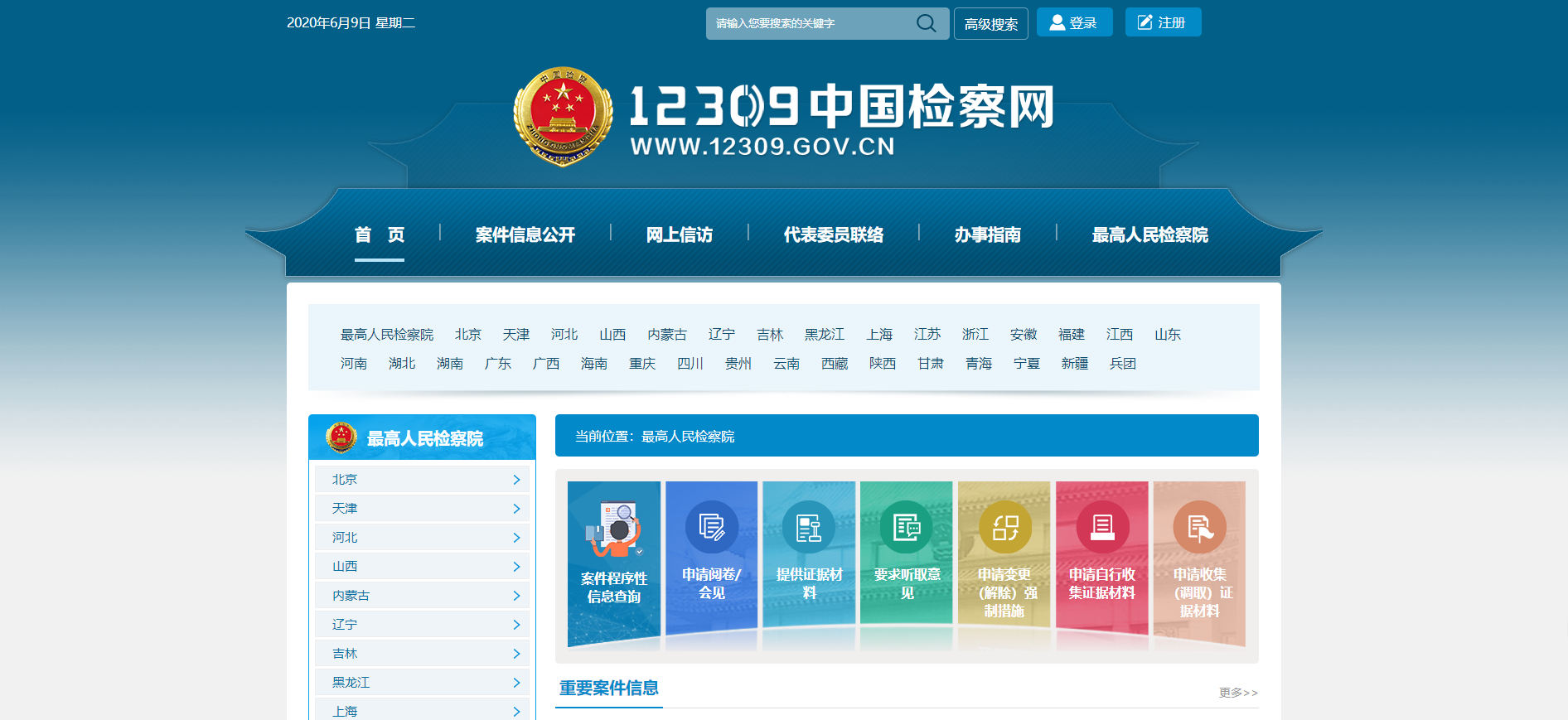This screenshot has height=720, width=1568.
Task: Open 申请自行收集证据材料 tile
Action: point(1102,564)
